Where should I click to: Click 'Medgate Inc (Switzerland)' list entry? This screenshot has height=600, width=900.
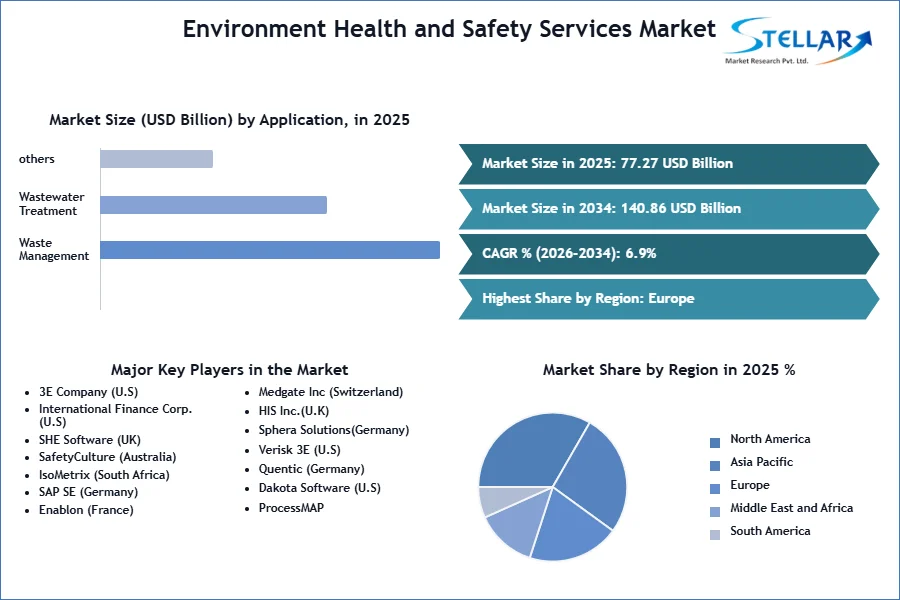[331, 392]
